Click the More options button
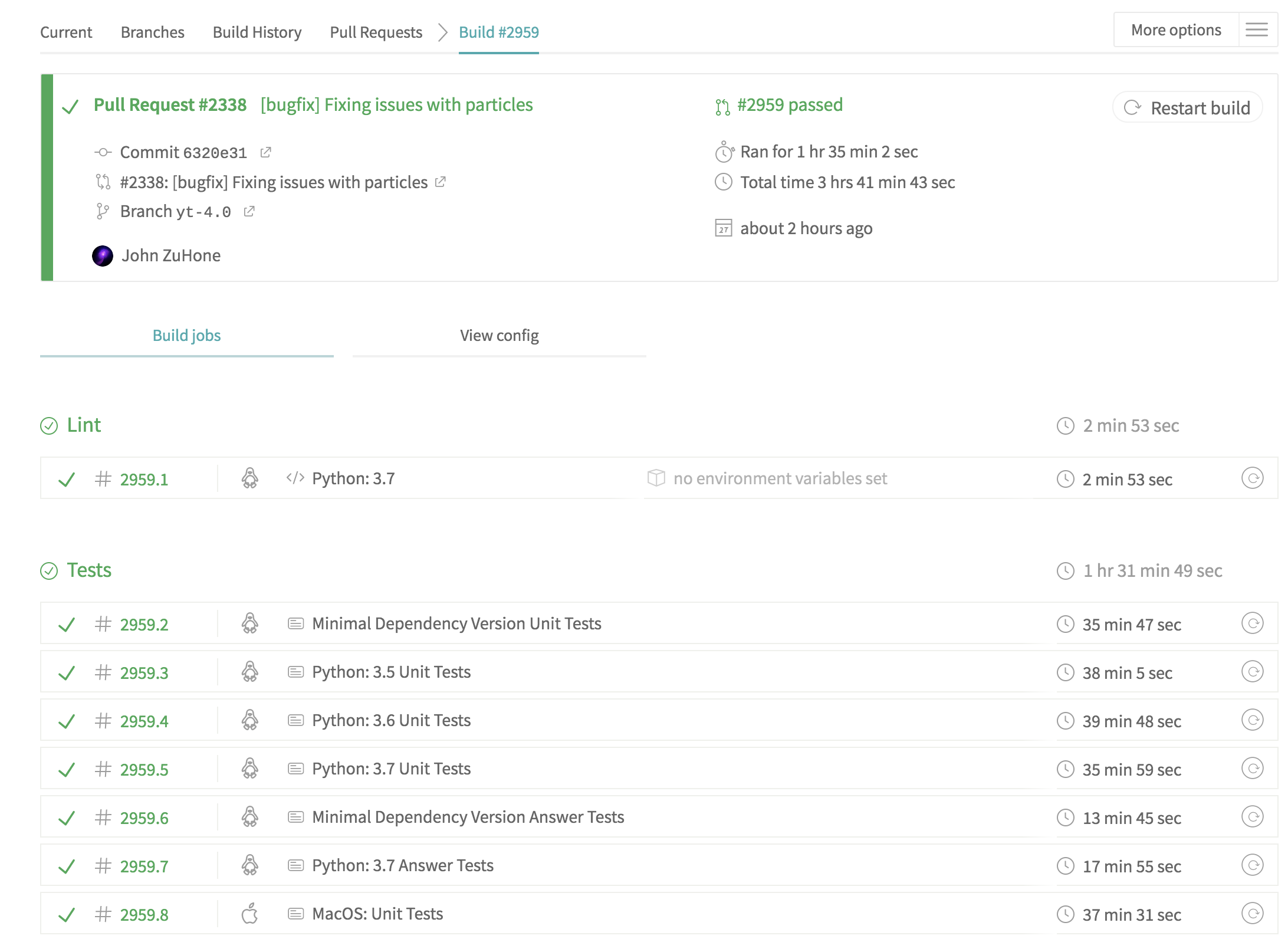1288x952 pixels. coord(1175,30)
